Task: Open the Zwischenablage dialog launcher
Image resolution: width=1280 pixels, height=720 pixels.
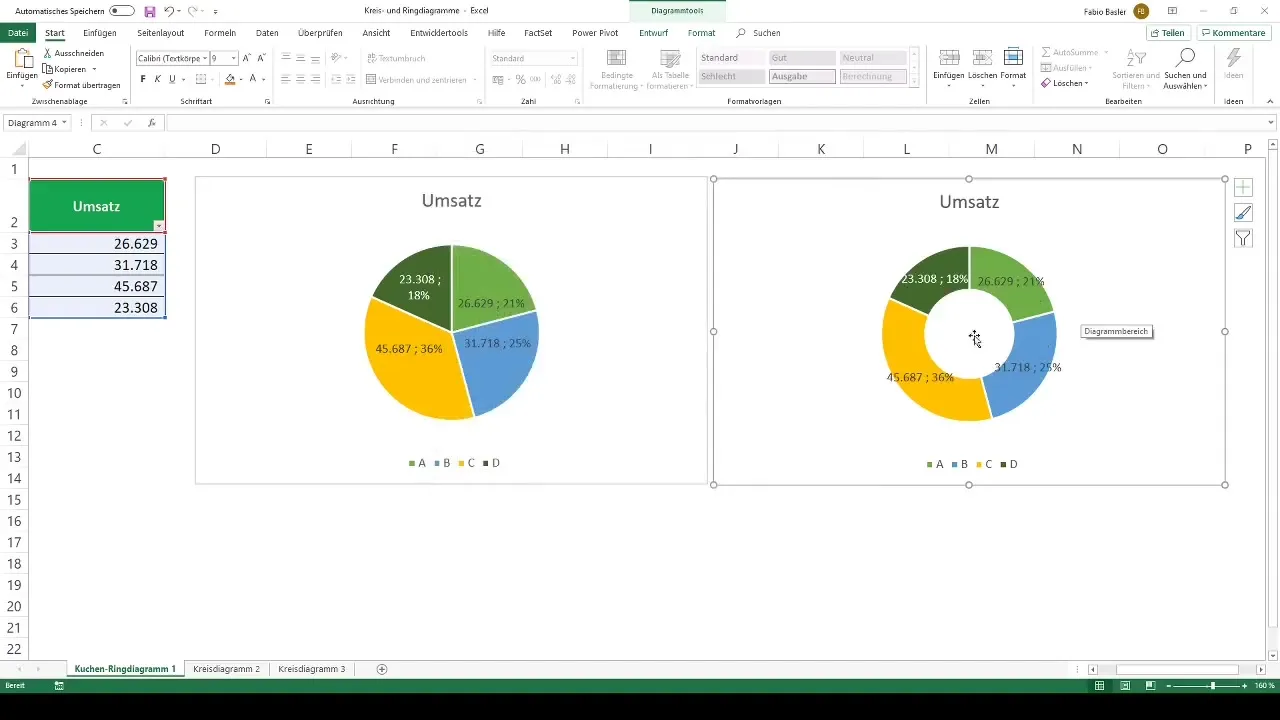Action: point(125,102)
